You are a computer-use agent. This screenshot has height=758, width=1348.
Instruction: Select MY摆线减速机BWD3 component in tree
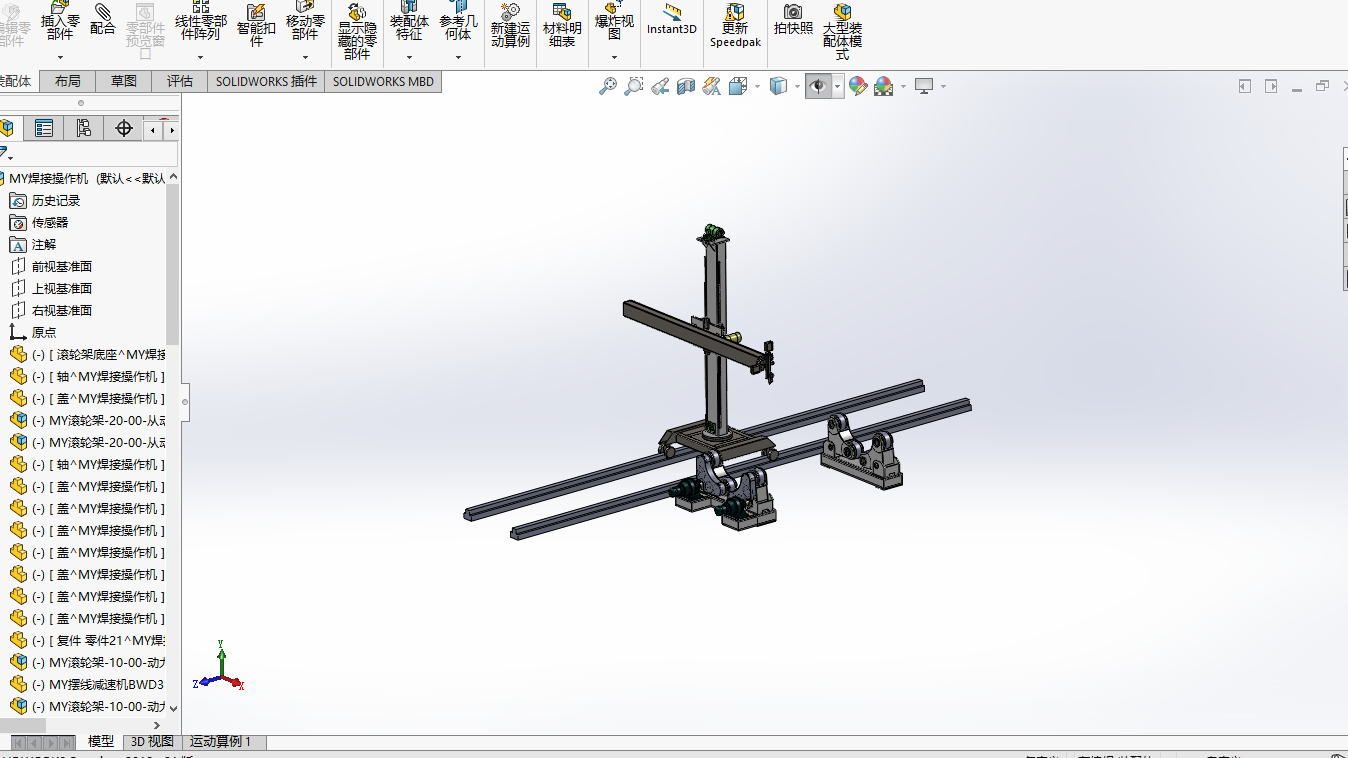[x=87, y=684]
